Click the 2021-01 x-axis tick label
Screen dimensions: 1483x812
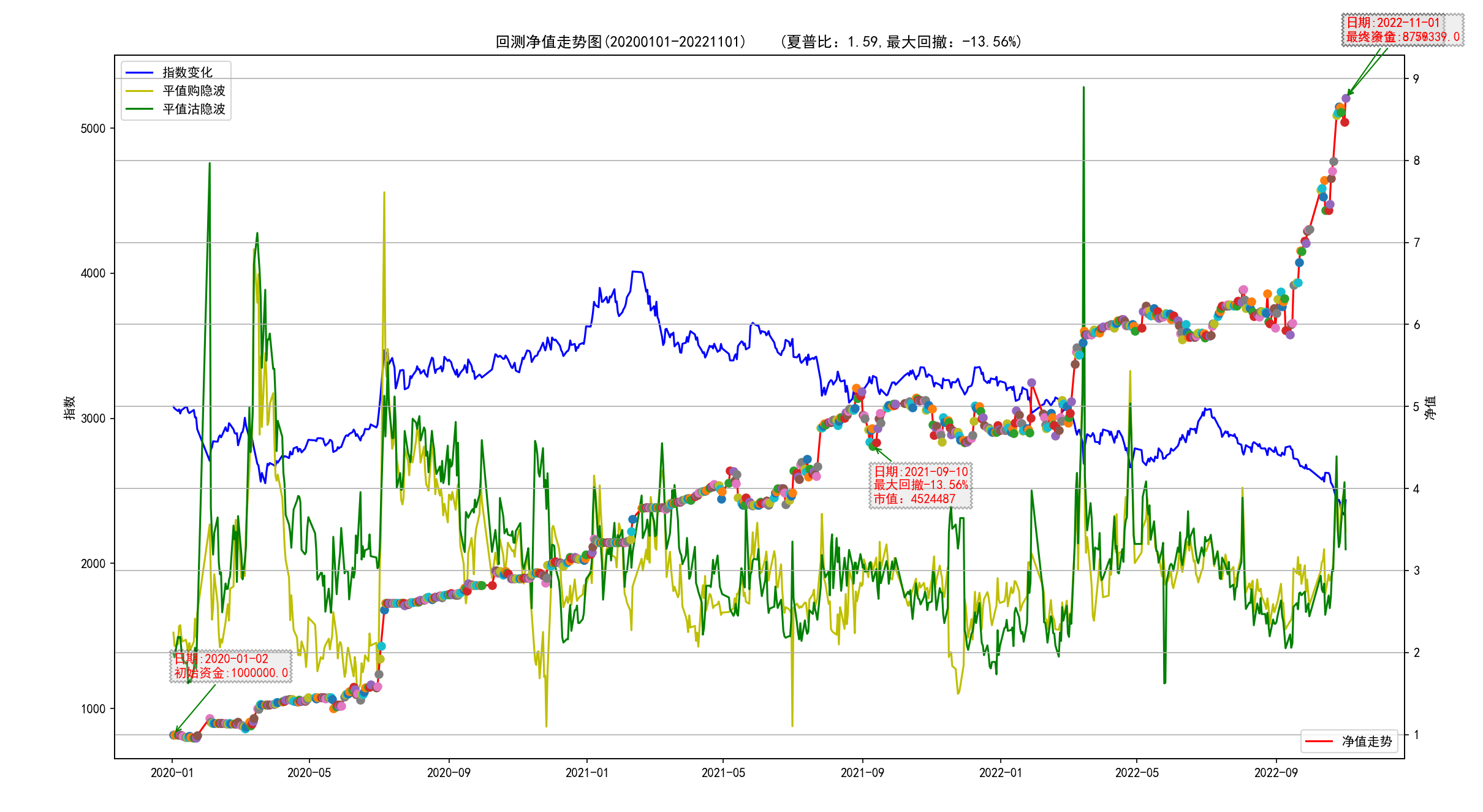click(586, 773)
